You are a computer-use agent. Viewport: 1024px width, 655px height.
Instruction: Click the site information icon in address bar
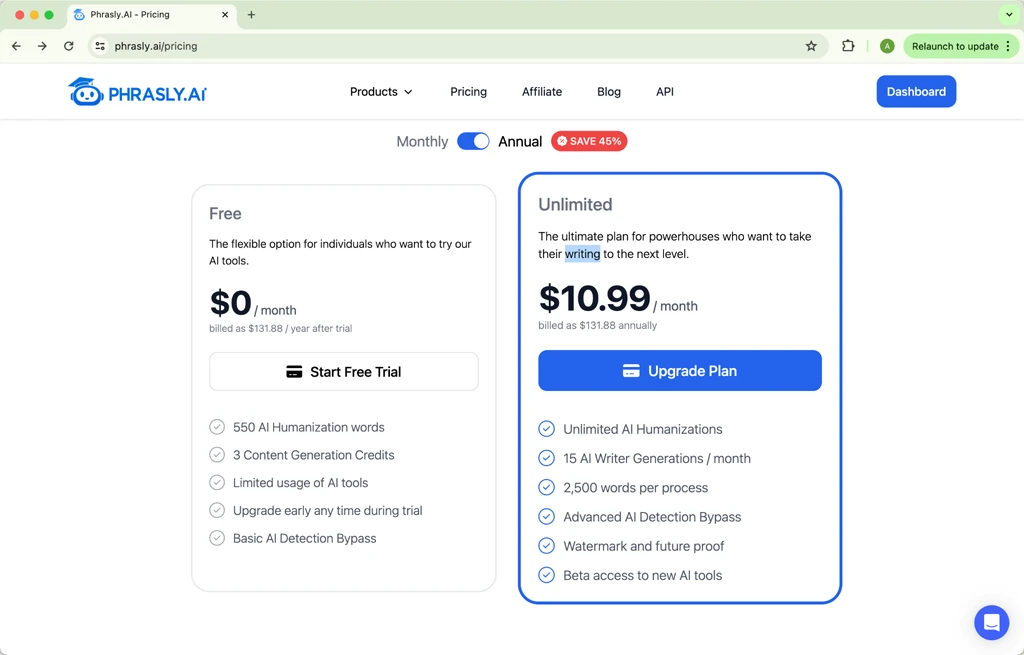pos(100,46)
